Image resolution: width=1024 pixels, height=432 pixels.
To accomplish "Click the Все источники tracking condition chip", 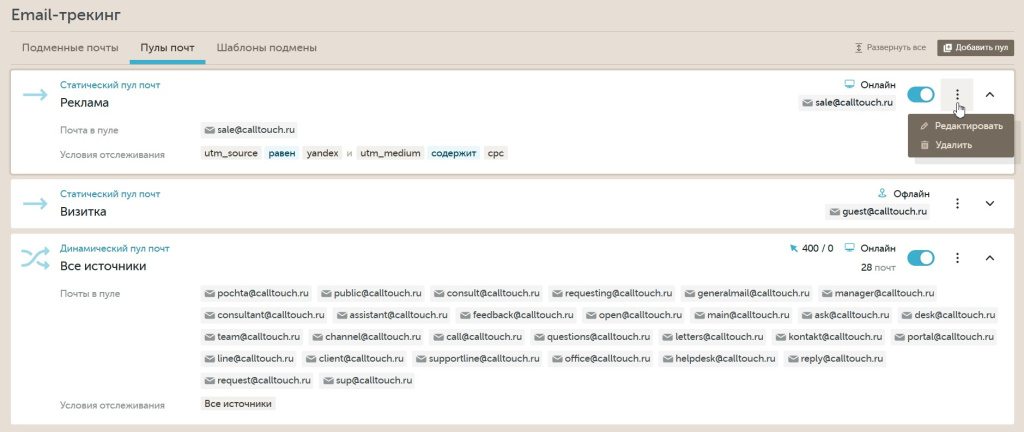I will [238, 403].
